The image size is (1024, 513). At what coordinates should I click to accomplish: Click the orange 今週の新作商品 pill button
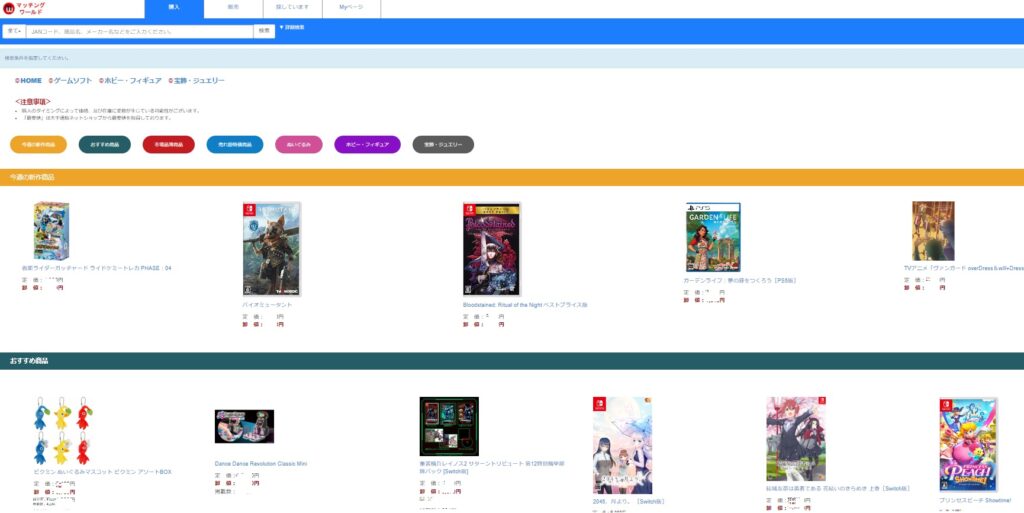(x=38, y=145)
